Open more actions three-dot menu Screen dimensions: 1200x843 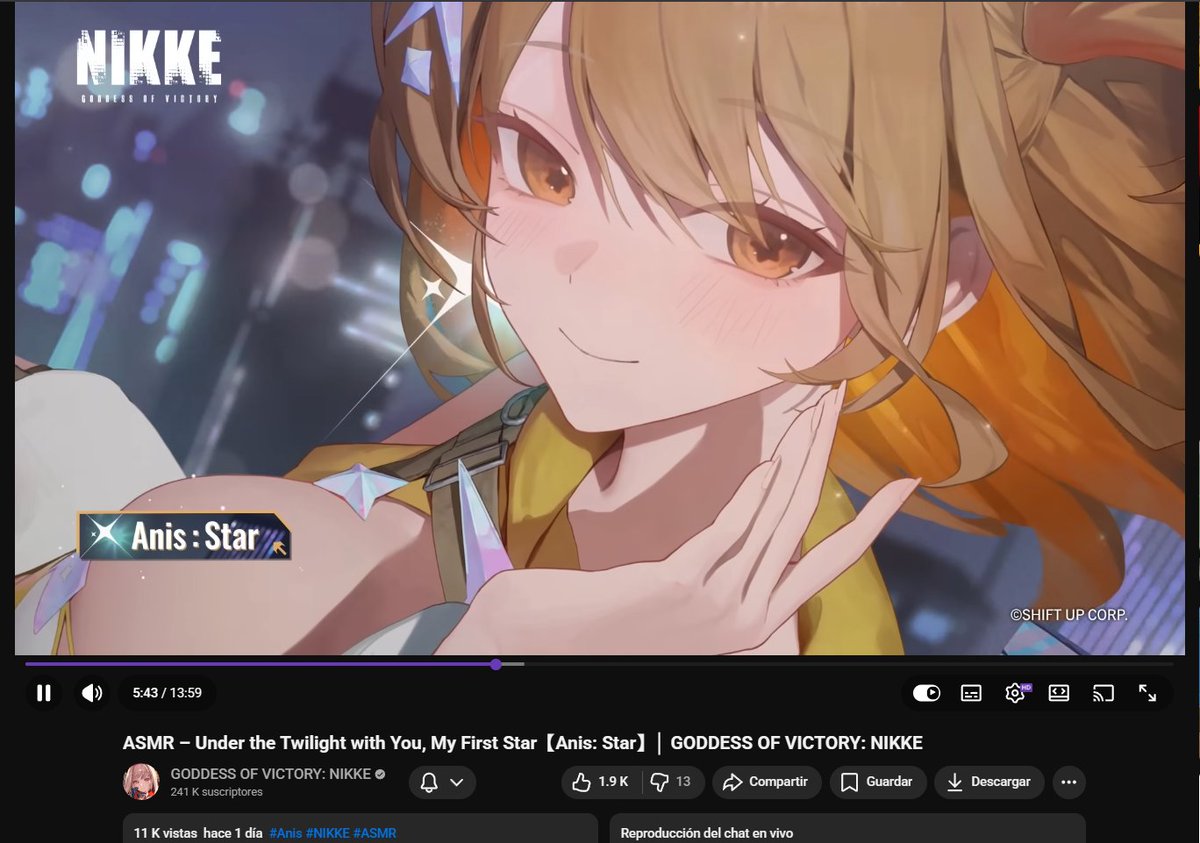point(1069,782)
